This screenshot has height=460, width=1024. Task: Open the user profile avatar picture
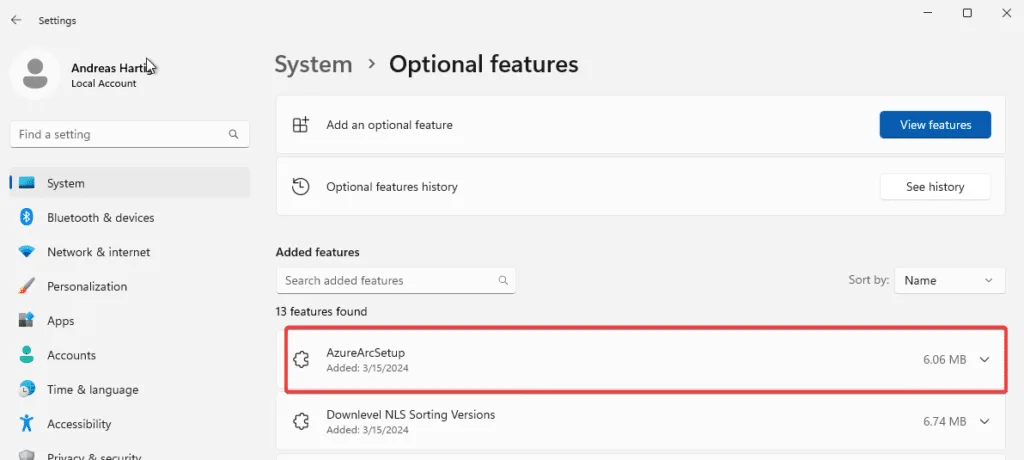(35, 74)
